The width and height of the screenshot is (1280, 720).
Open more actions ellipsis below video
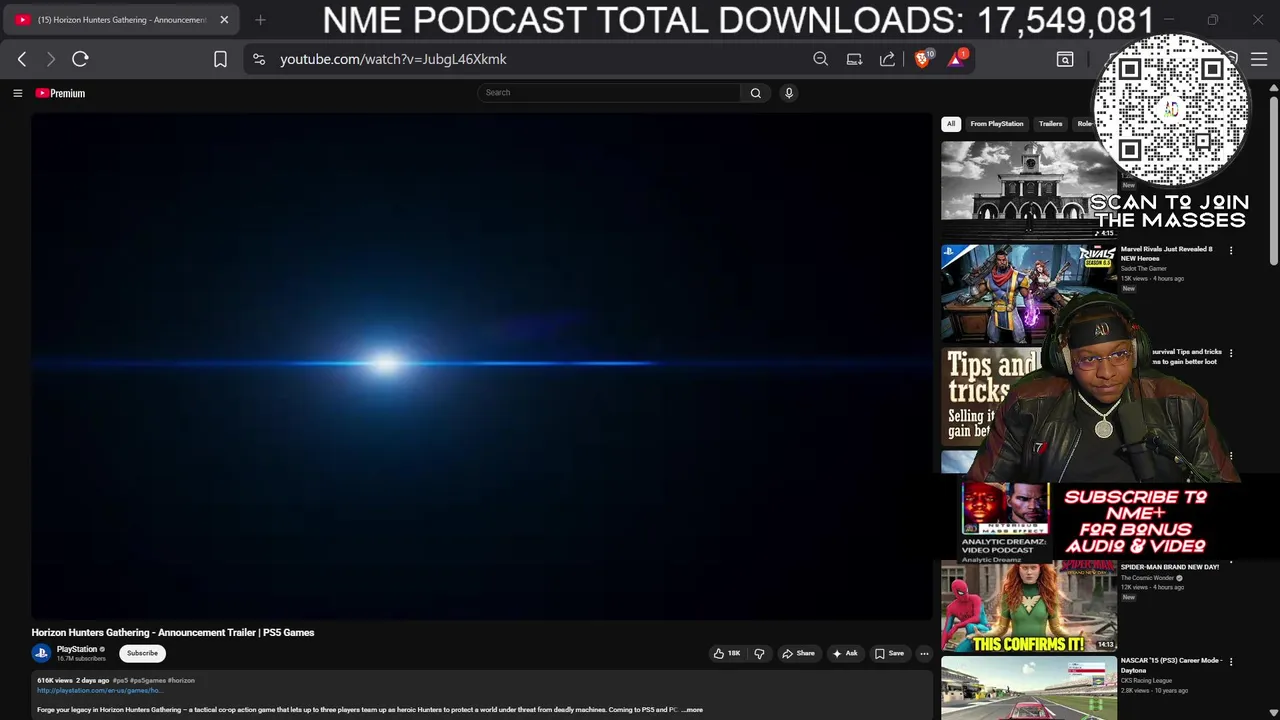pos(924,653)
